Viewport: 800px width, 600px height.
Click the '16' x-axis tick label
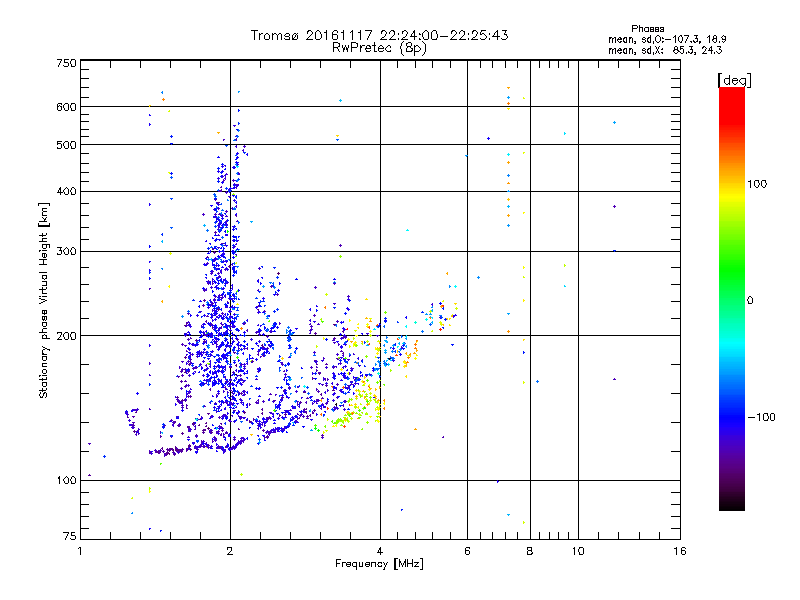(x=680, y=551)
